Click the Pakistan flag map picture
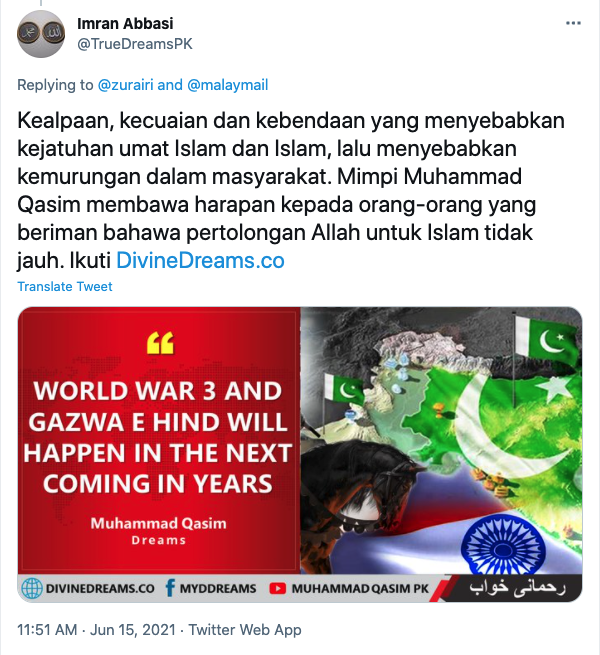Viewport: 600px width, 655px height. (x=441, y=440)
